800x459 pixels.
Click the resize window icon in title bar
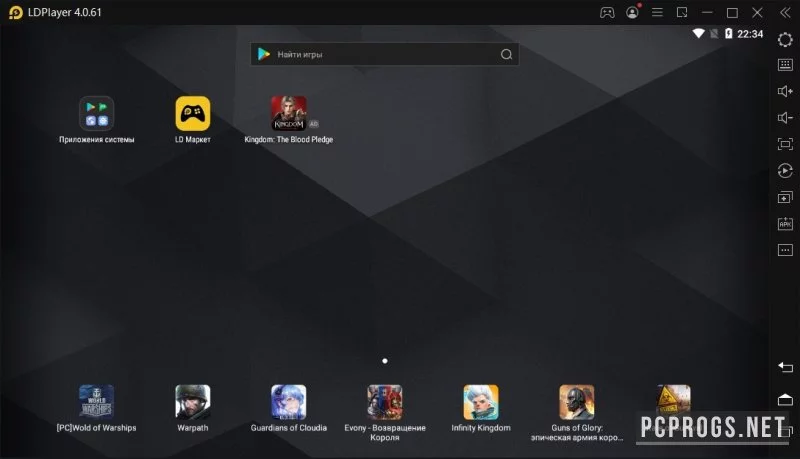682,12
